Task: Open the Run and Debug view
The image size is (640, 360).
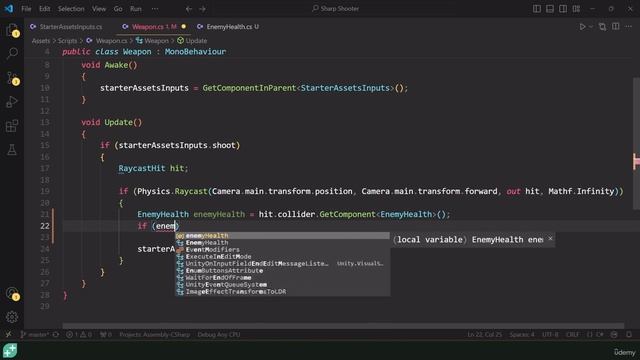Action: (x=12, y=102)
